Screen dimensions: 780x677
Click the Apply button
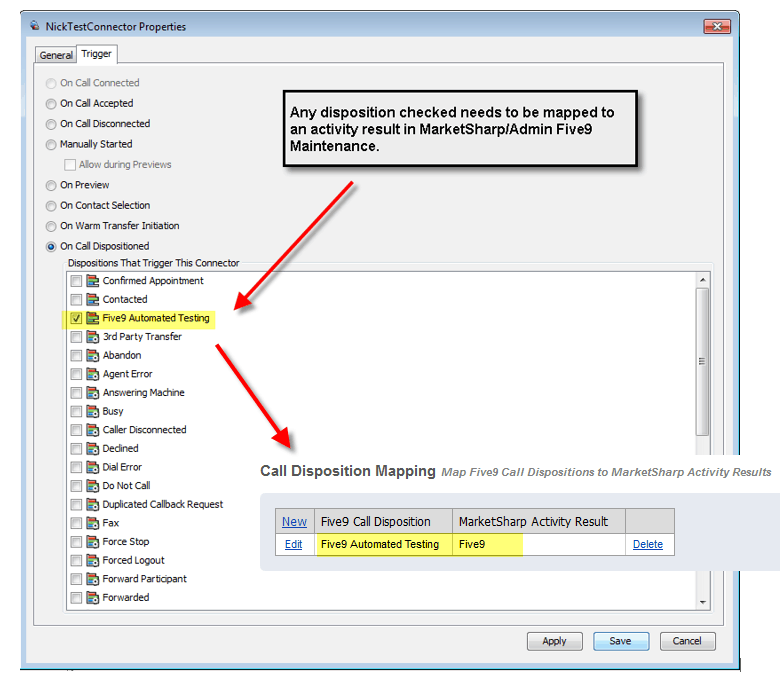point(555,641)
